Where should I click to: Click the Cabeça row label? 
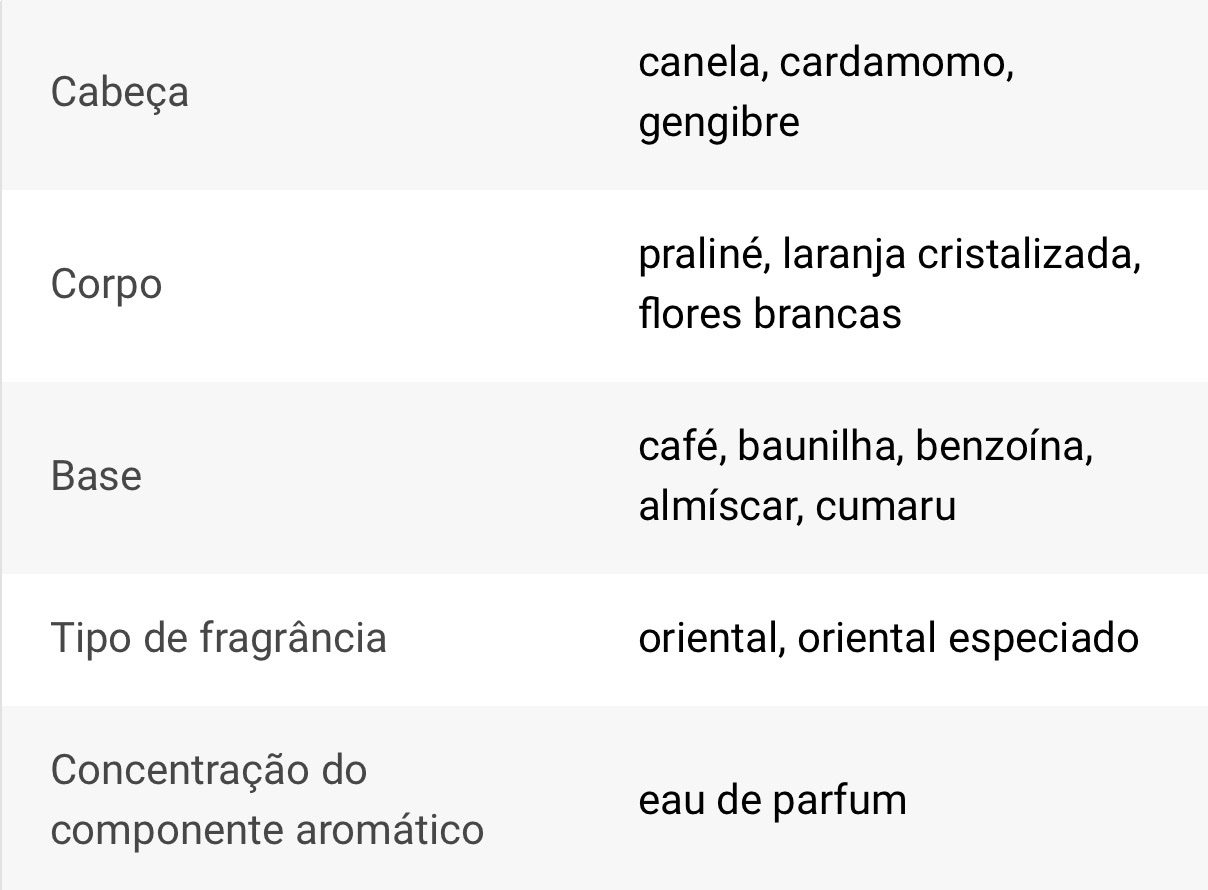(119, 93)
